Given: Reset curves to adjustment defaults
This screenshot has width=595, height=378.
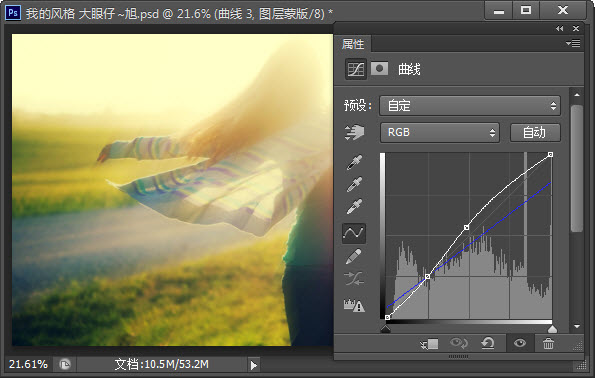Looking at the screenshot, I should (x=488, y=343).
